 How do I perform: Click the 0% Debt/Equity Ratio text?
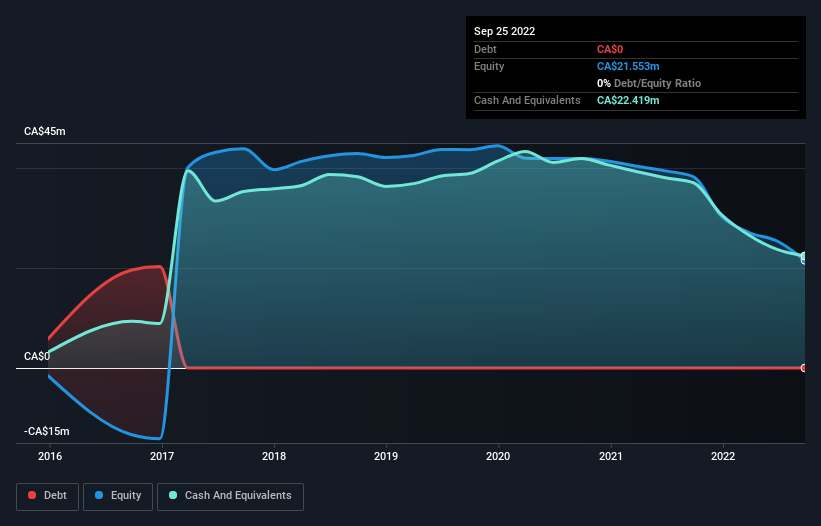coord(649,83)
